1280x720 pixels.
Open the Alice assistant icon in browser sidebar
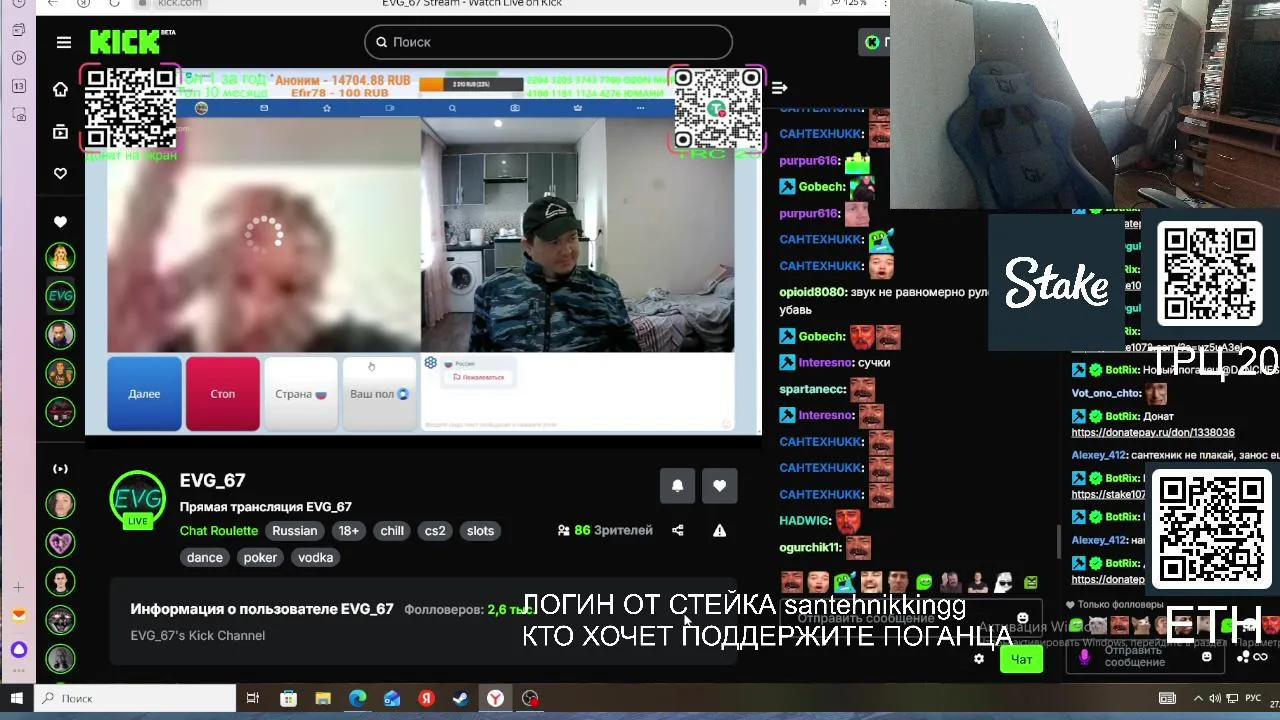18,650
